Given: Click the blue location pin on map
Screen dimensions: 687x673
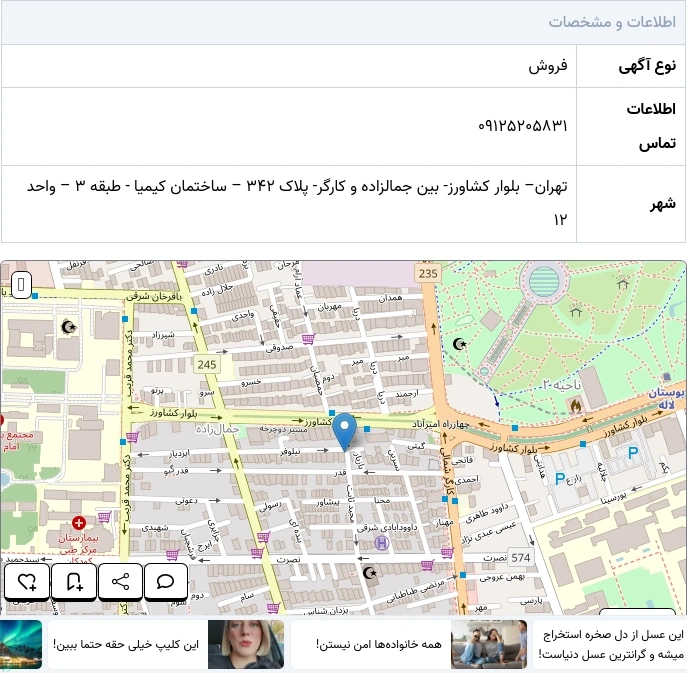Looking at the screenshot, I should pyautogui.click(x=345, y=432).
